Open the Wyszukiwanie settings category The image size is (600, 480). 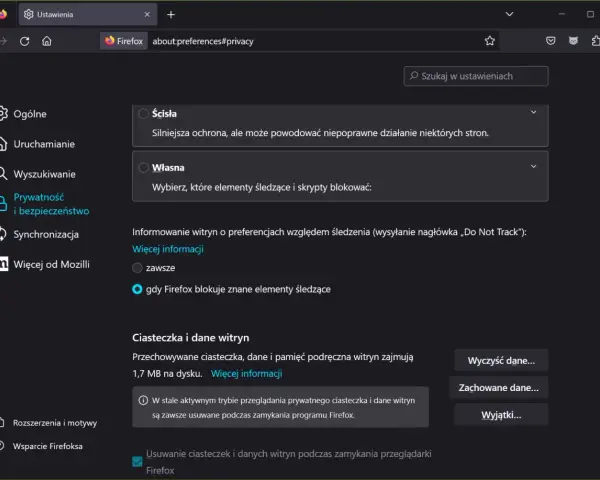(38, 174)
